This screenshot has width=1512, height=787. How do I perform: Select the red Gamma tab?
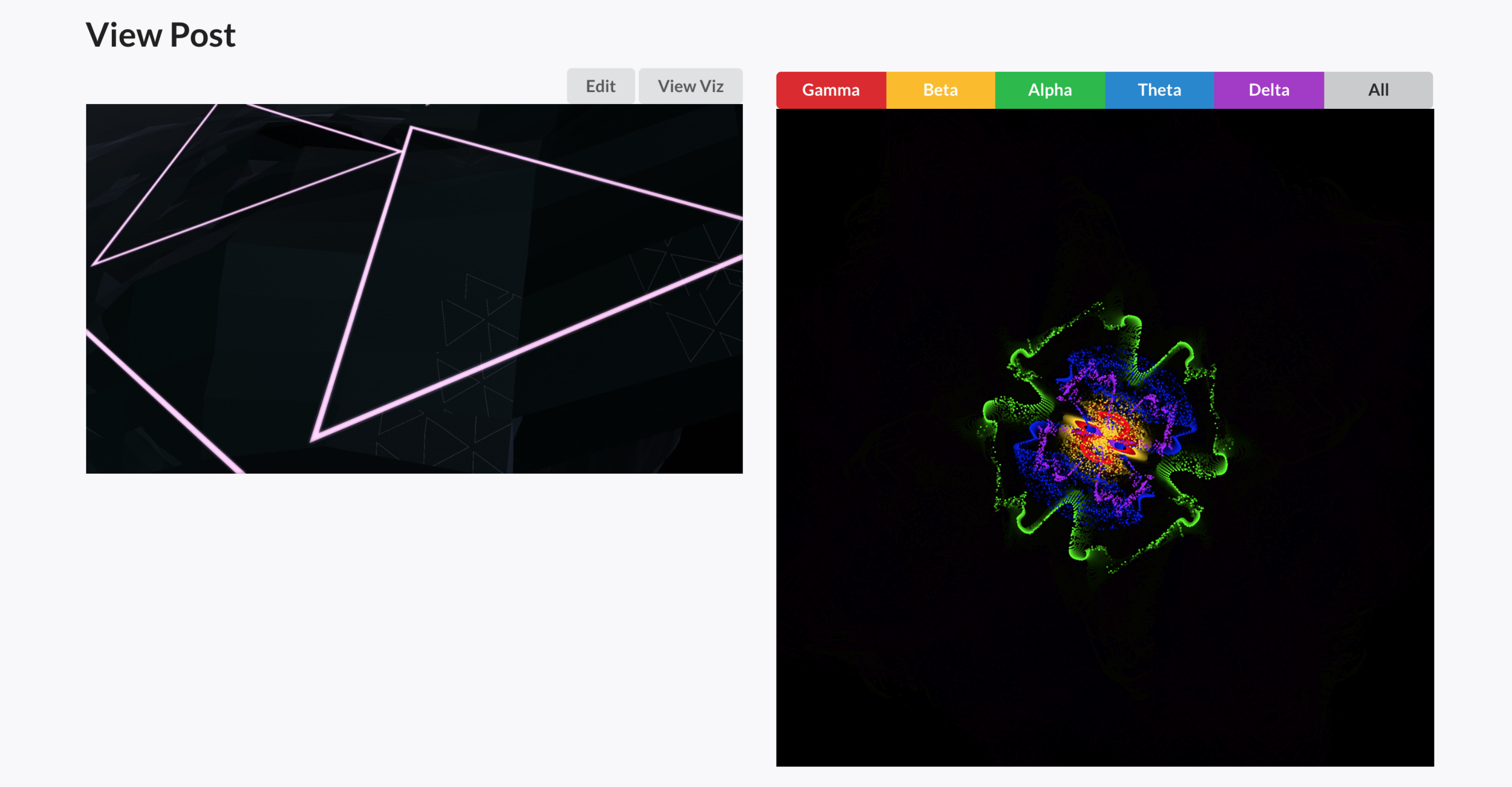831,90
